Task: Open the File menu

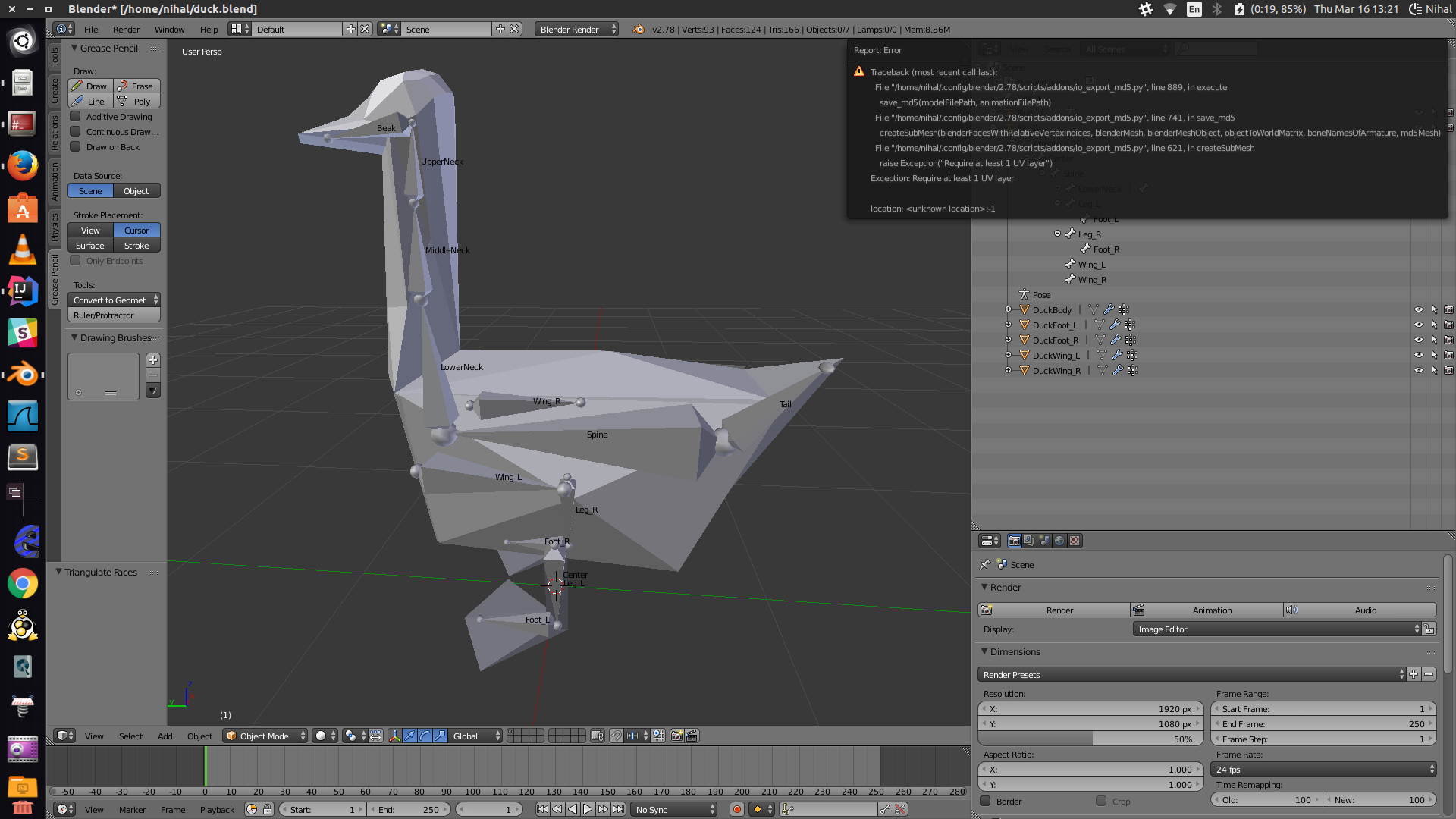Action: 91,30
